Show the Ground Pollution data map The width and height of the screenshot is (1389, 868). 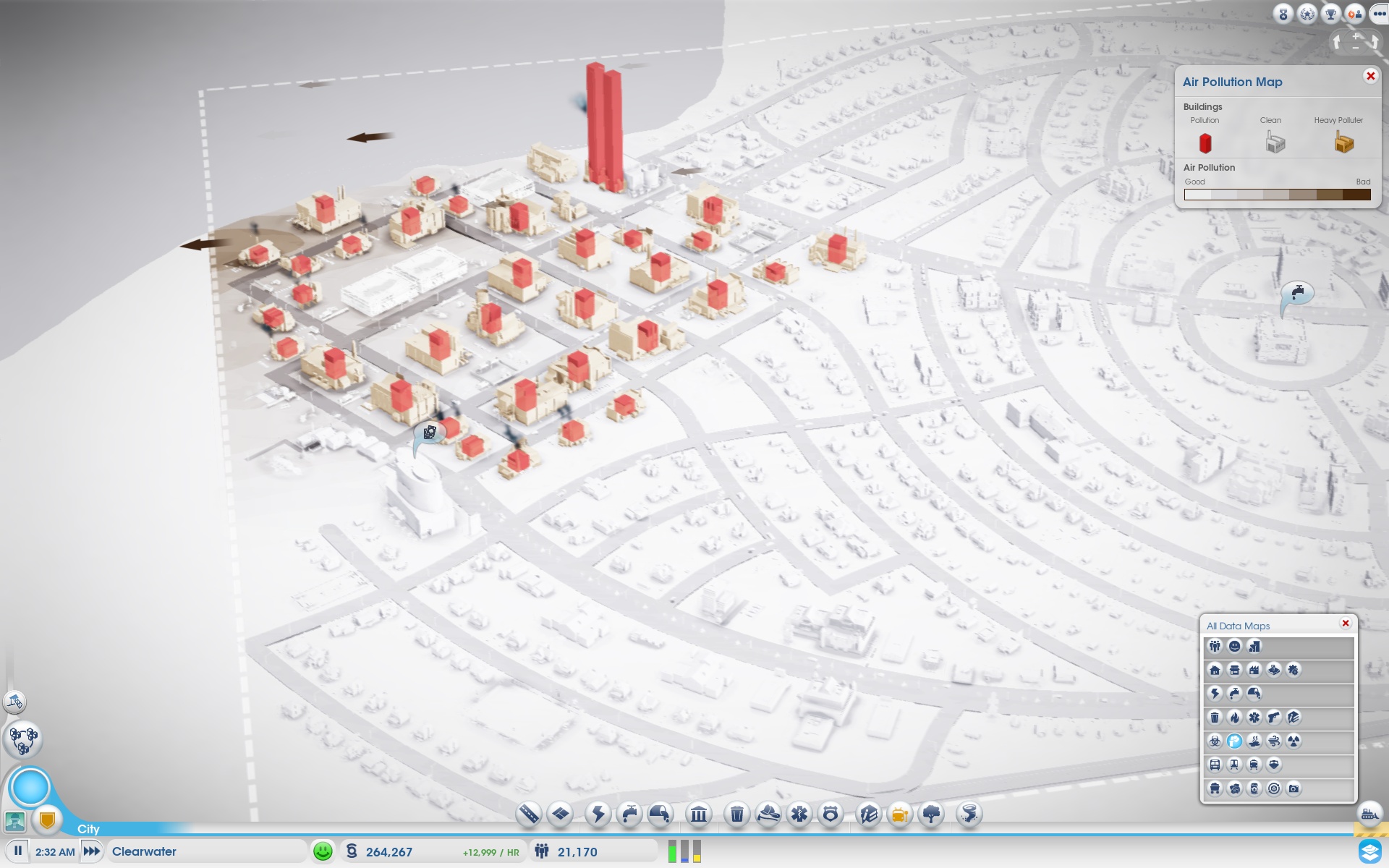[x=1254, y=741]
